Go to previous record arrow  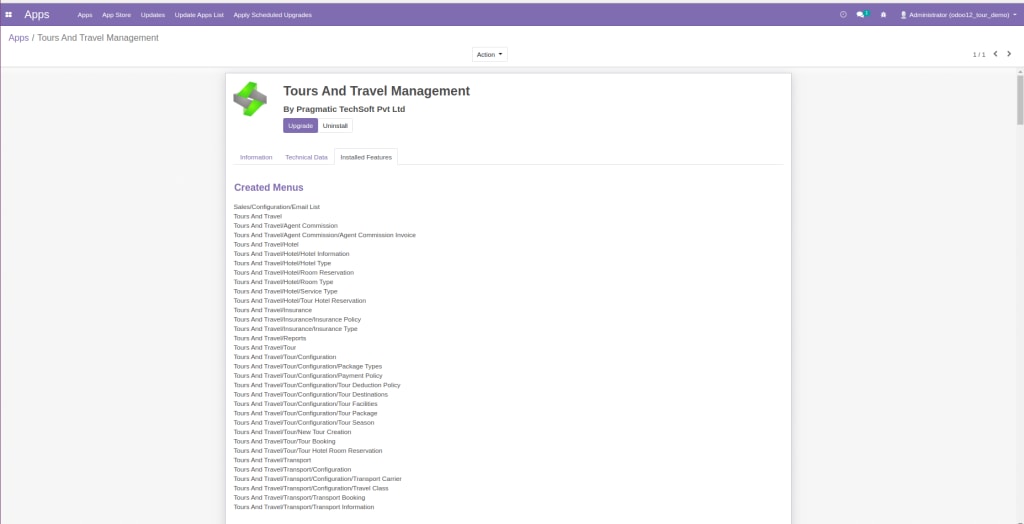[995, 54]
